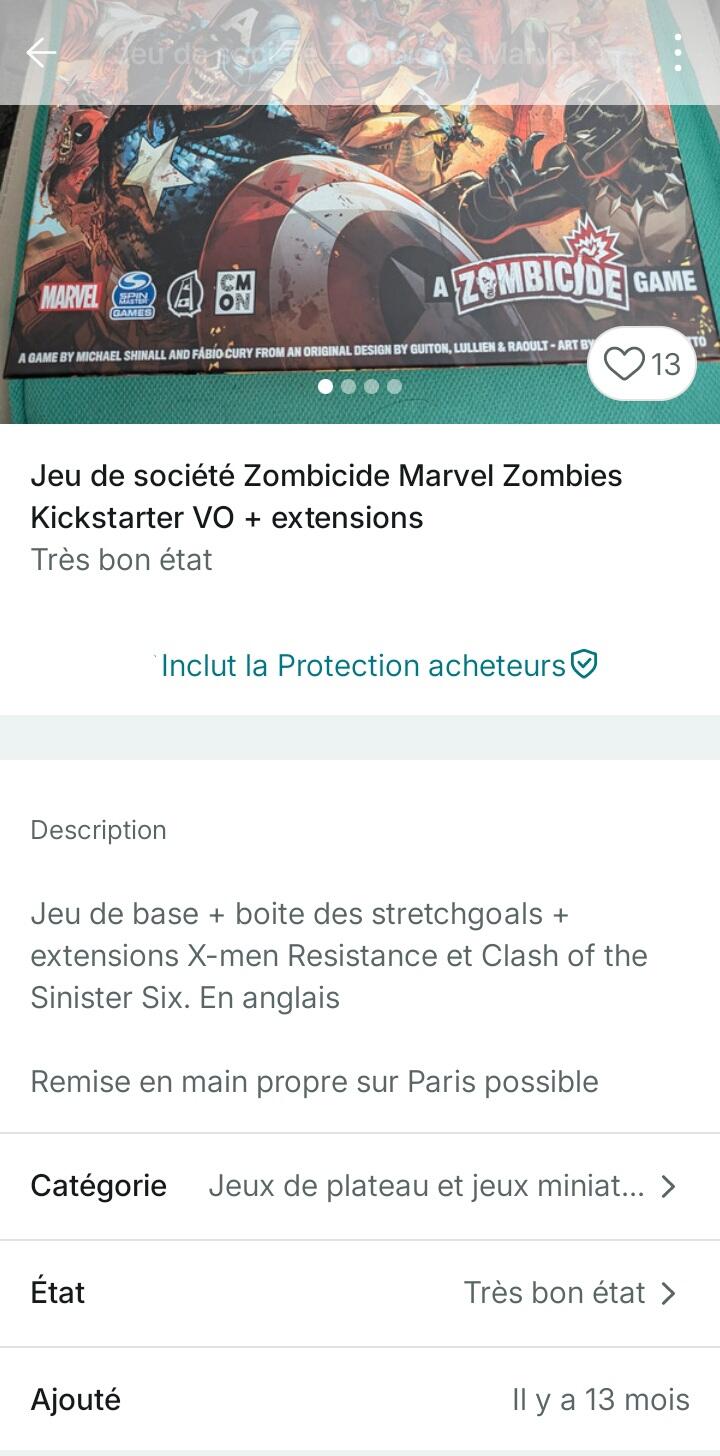Open the "Inclut la Protection acheteurs" link

coord(364,665)
